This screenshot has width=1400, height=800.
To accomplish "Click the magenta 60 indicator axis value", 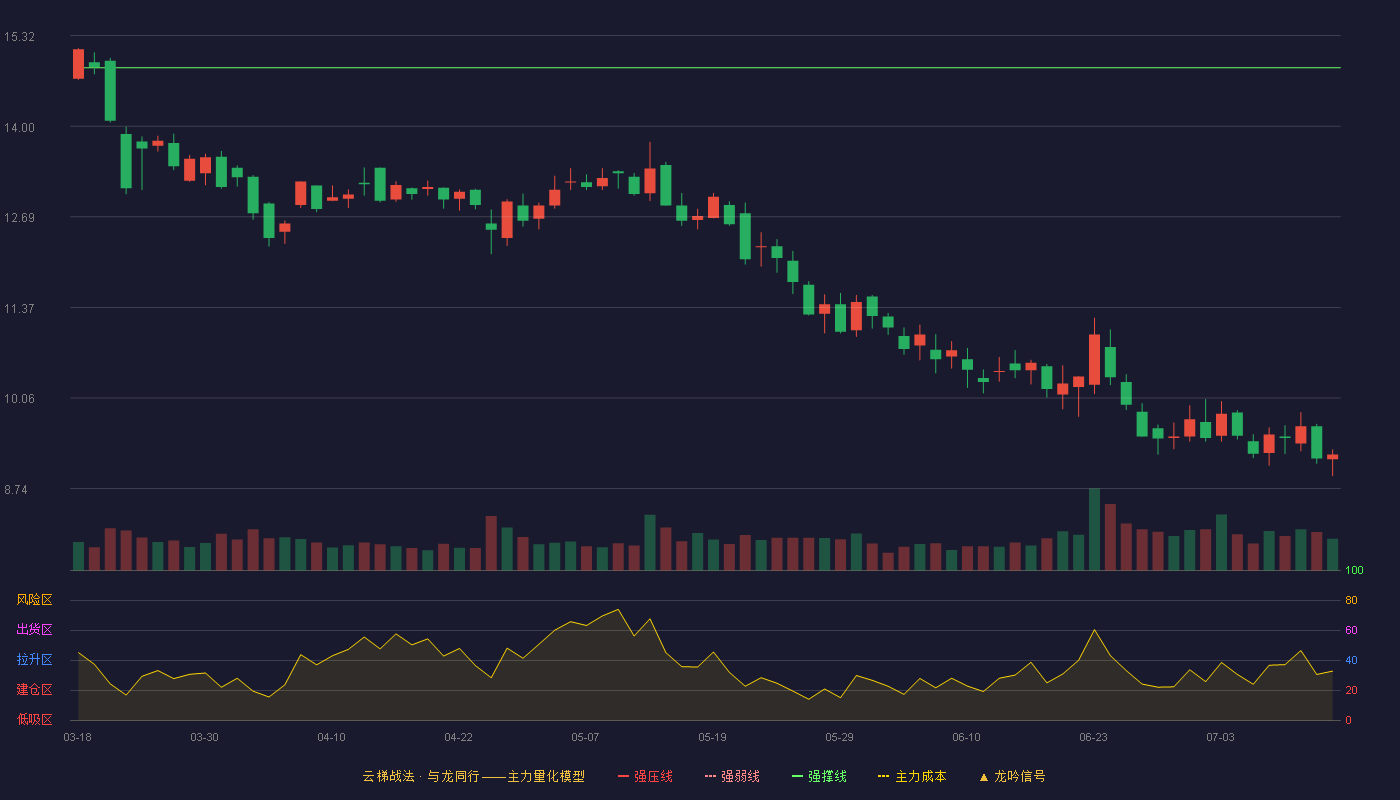I will point(1351,631).
